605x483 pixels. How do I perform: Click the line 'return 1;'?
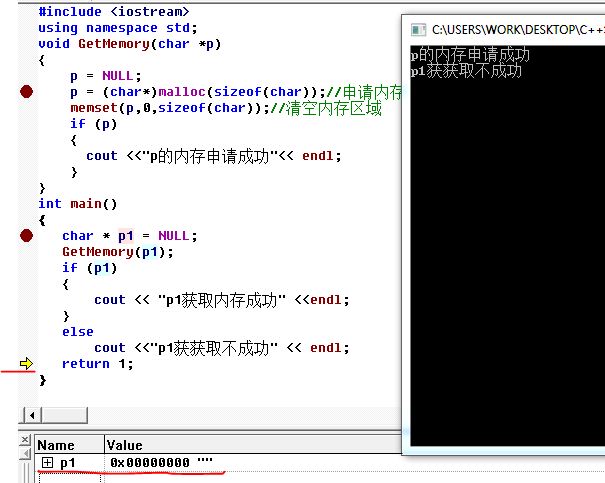coord(98,364)
